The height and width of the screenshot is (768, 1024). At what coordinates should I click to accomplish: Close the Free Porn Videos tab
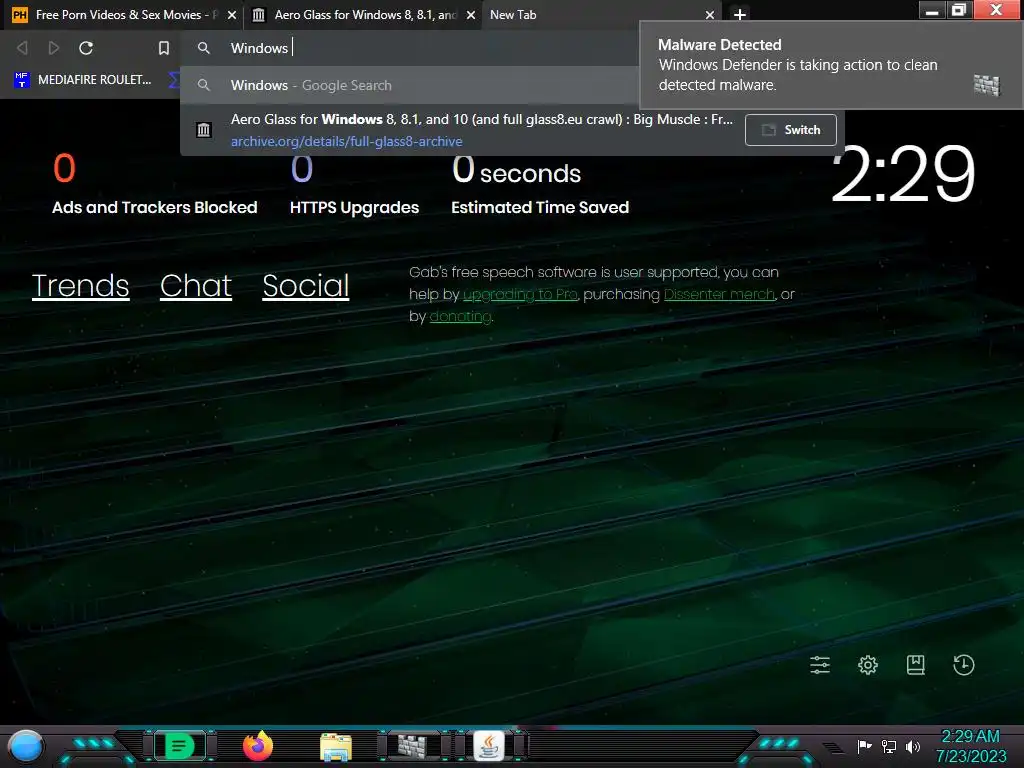point(231,15)
